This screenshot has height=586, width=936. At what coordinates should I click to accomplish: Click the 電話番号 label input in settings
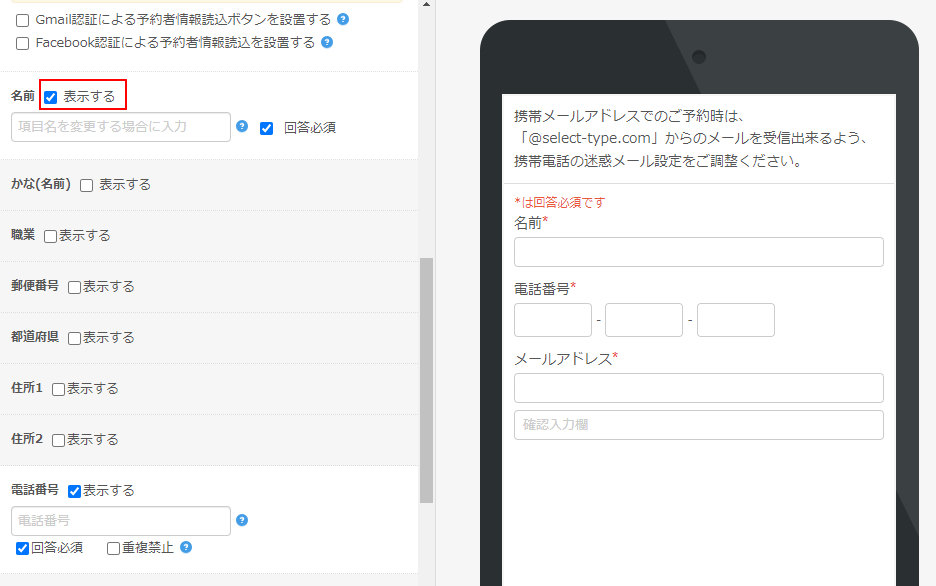(121, 521)
